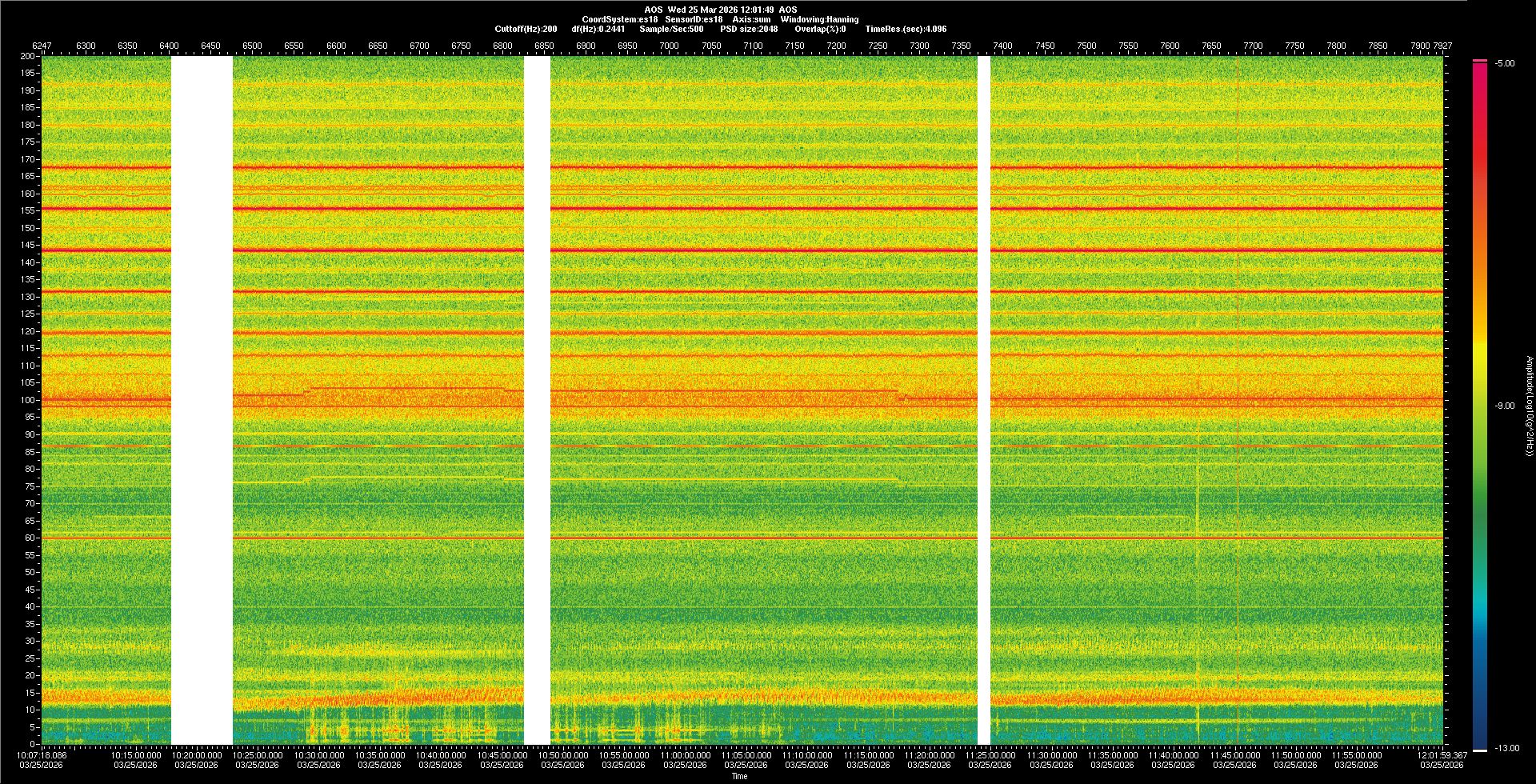Viewport: 1536px width, 784px height.
Task: Click the widest white data gap
Action: [x=202, y=400]
